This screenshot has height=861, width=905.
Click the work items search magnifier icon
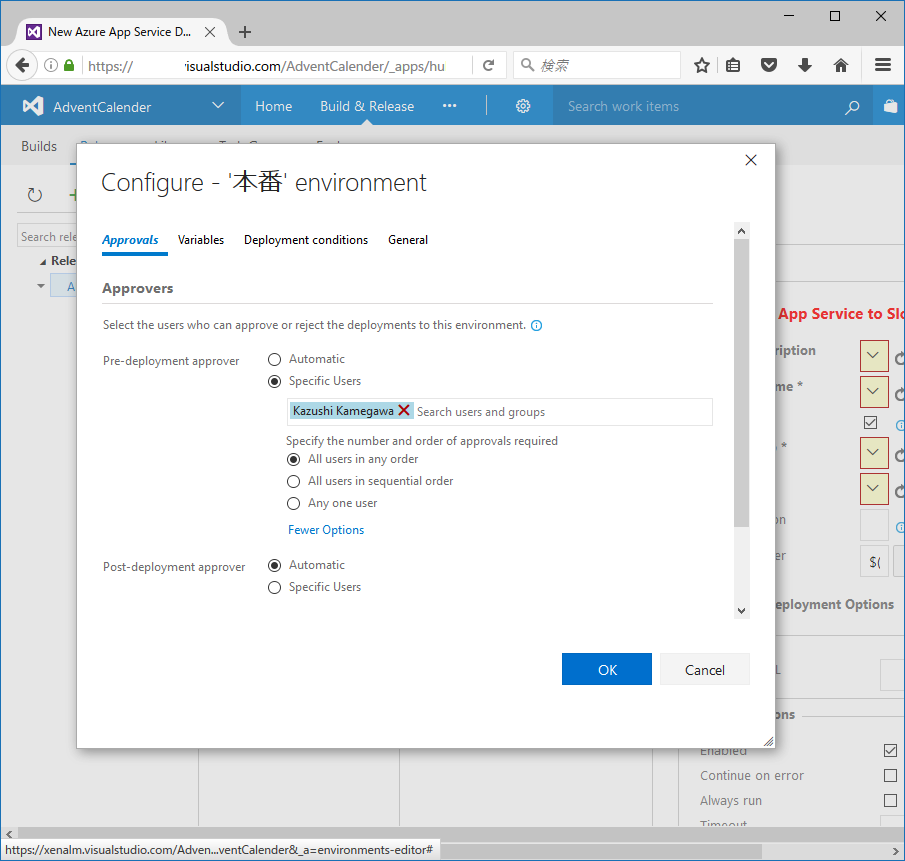tap(852, 107)
